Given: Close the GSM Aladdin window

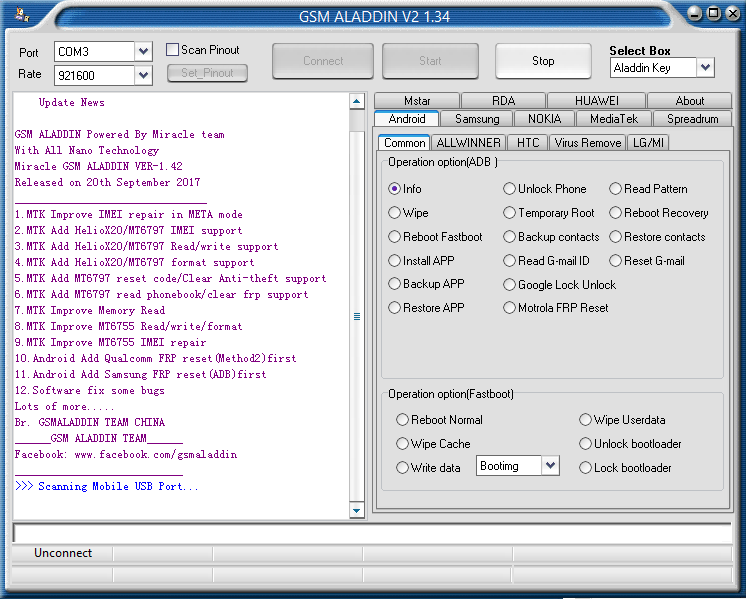Looking at the screenshot, I should click(733, 13).
